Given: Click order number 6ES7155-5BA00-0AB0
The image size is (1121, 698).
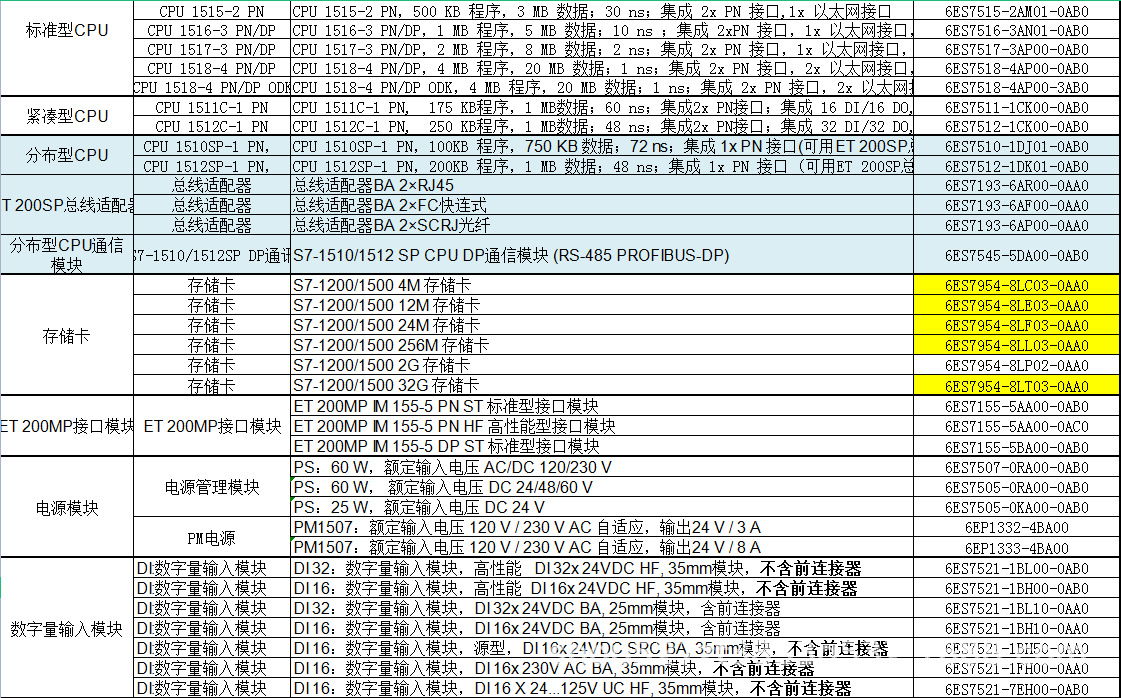Looking at the screenshot, I should pos(1017,447).
